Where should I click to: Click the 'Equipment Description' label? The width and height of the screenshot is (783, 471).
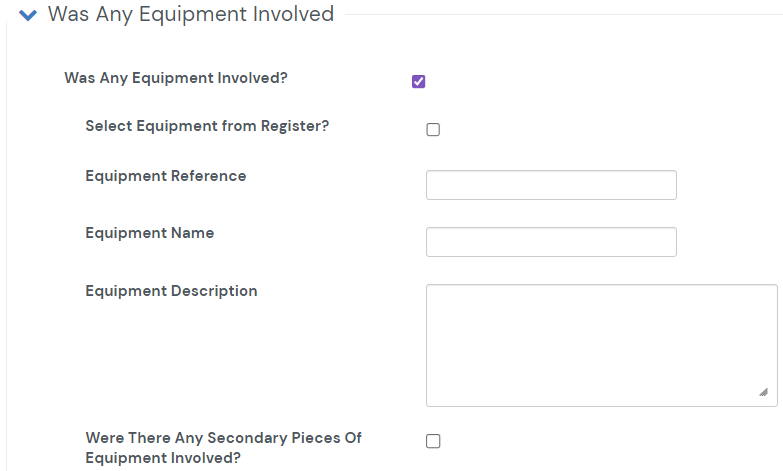(x=171, y=291)
